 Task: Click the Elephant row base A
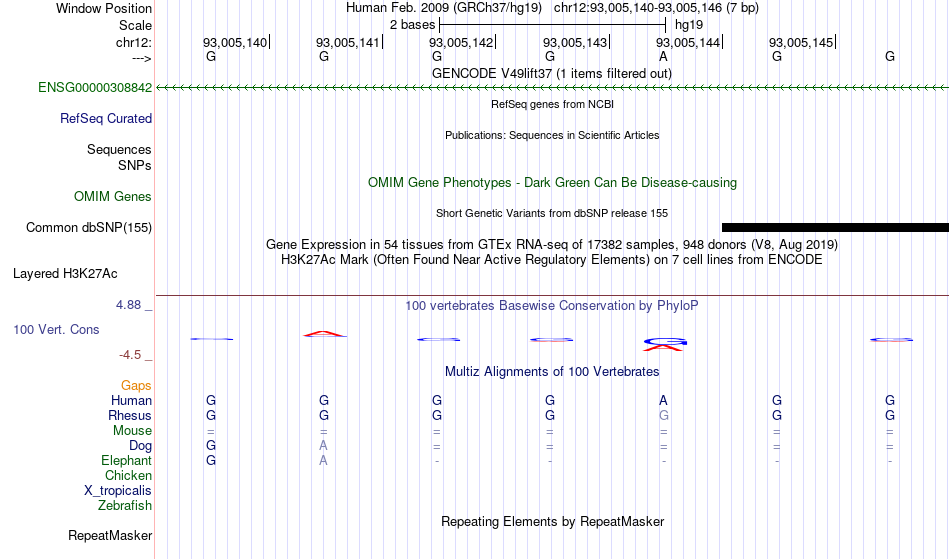point(324,460)
